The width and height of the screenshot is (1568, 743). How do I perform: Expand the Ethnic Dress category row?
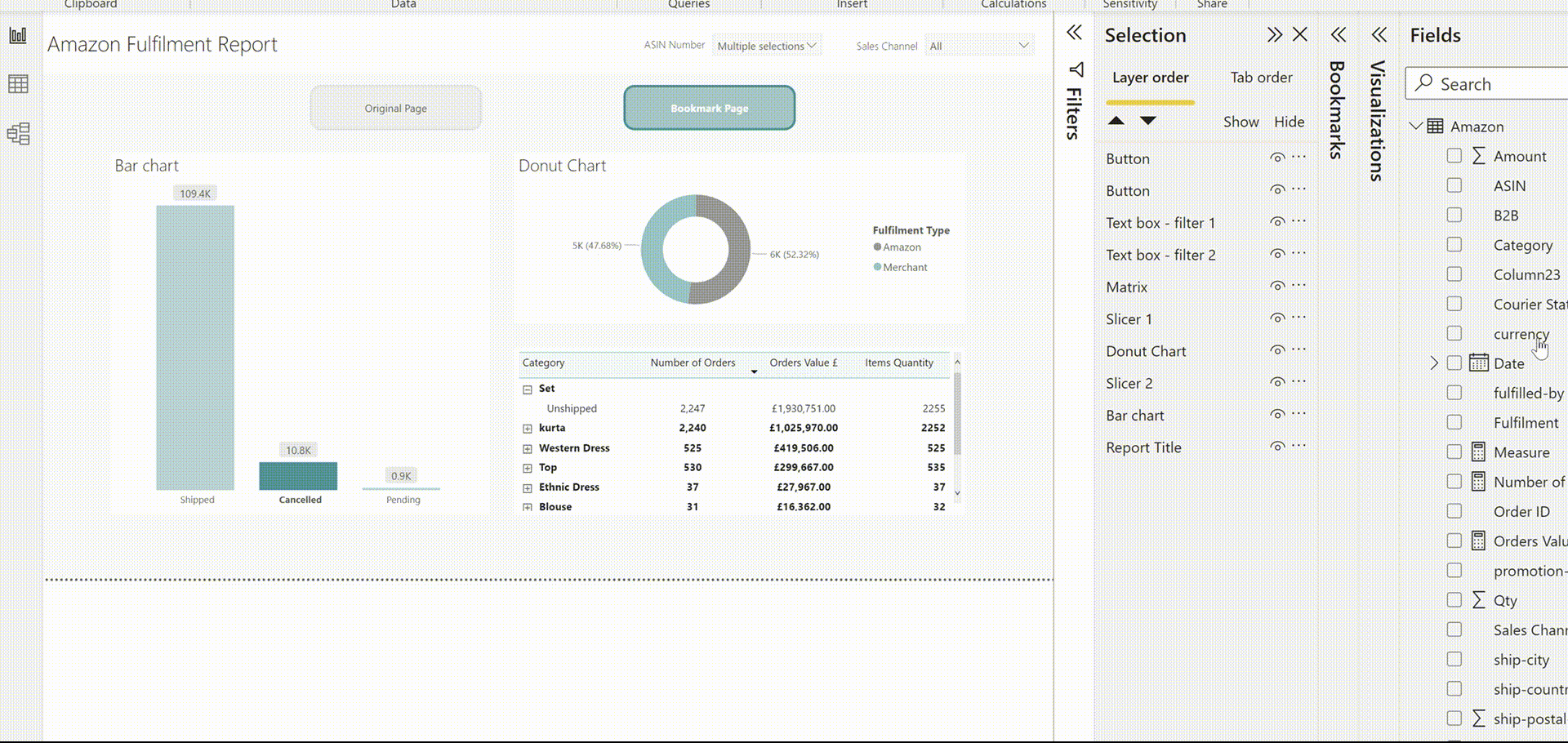point(528,488)
